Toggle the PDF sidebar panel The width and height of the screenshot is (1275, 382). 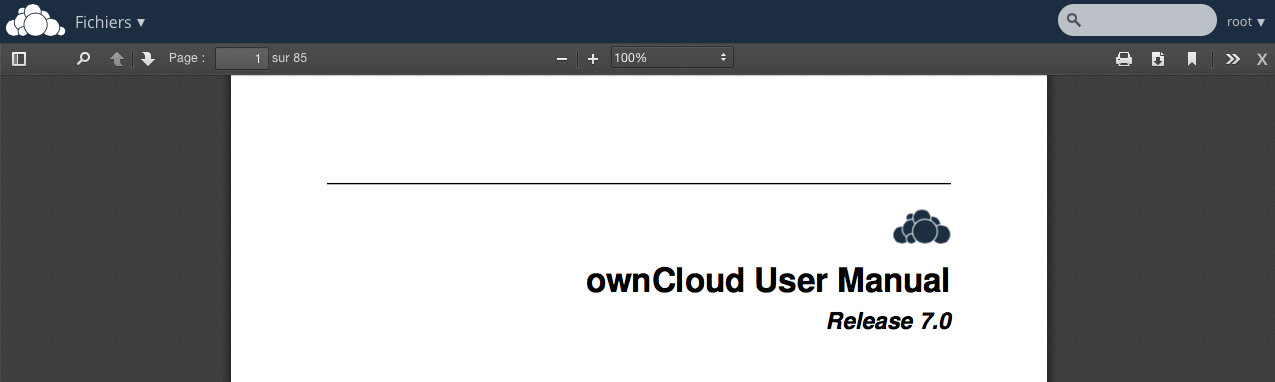[x=19, y=59]
